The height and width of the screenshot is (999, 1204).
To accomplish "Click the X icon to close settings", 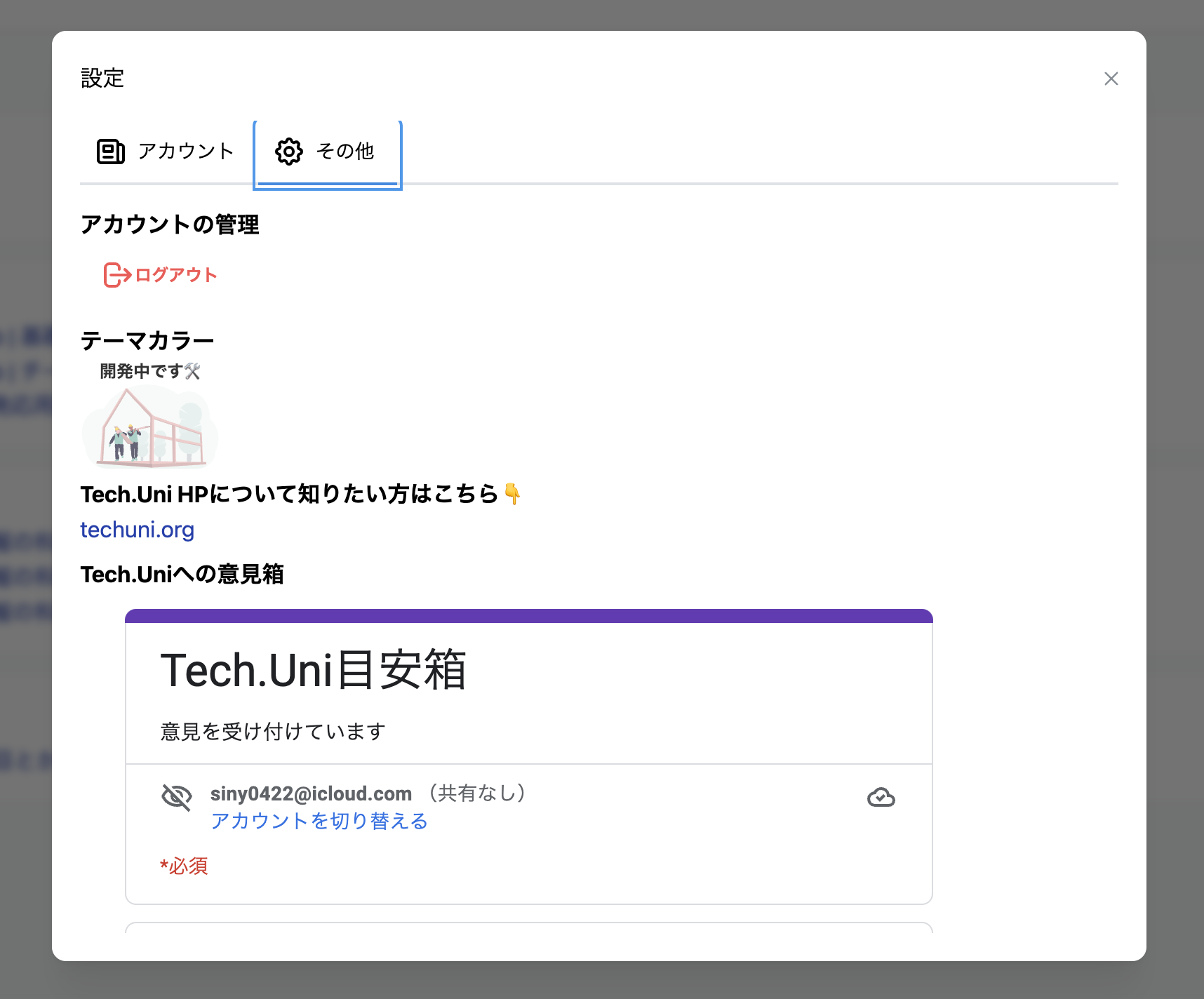I will (x=1111, y=79).
